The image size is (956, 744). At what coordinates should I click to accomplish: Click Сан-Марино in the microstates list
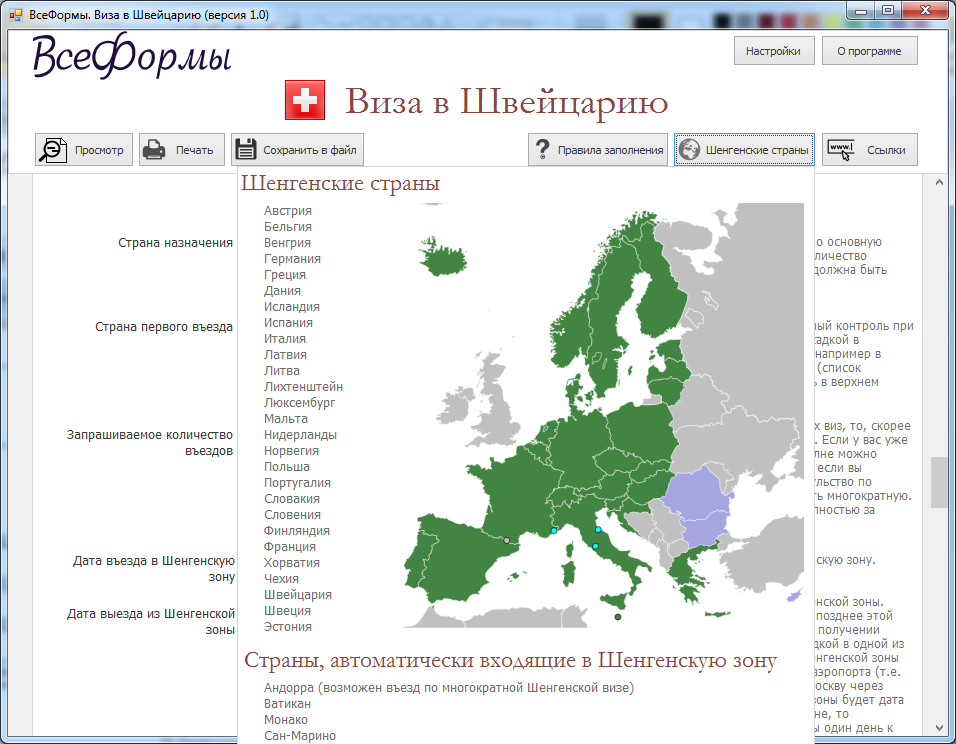(299, 735)
